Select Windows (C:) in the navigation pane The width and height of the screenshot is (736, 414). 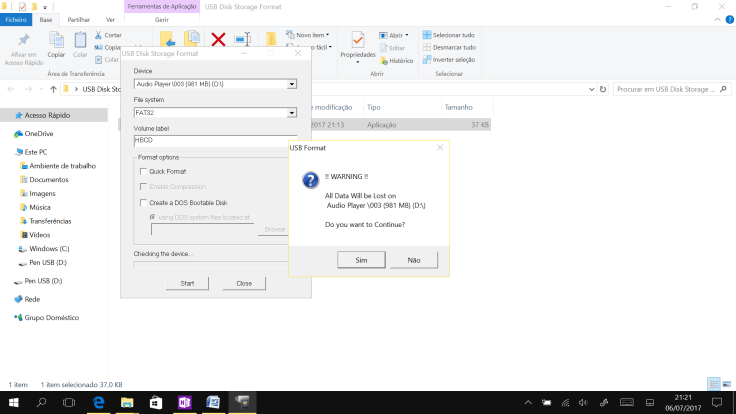(x=49, y=248)
